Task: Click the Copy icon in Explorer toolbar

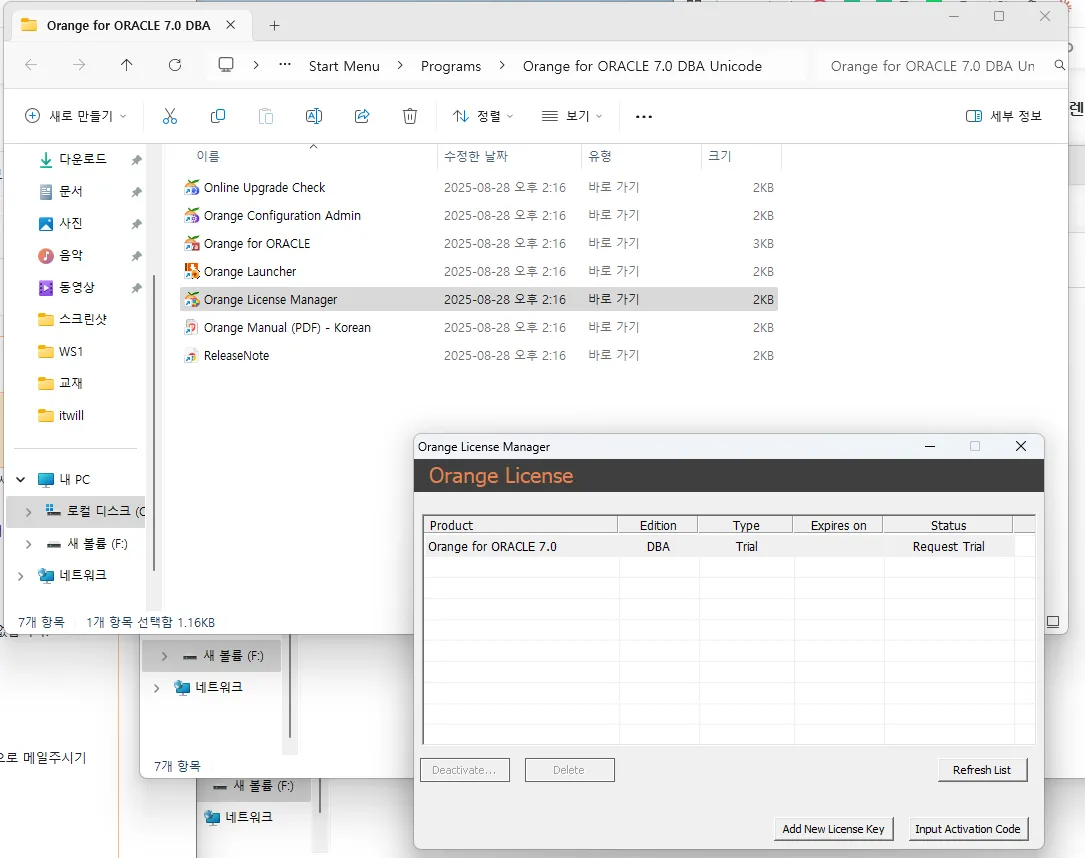Action: point(218,116)
